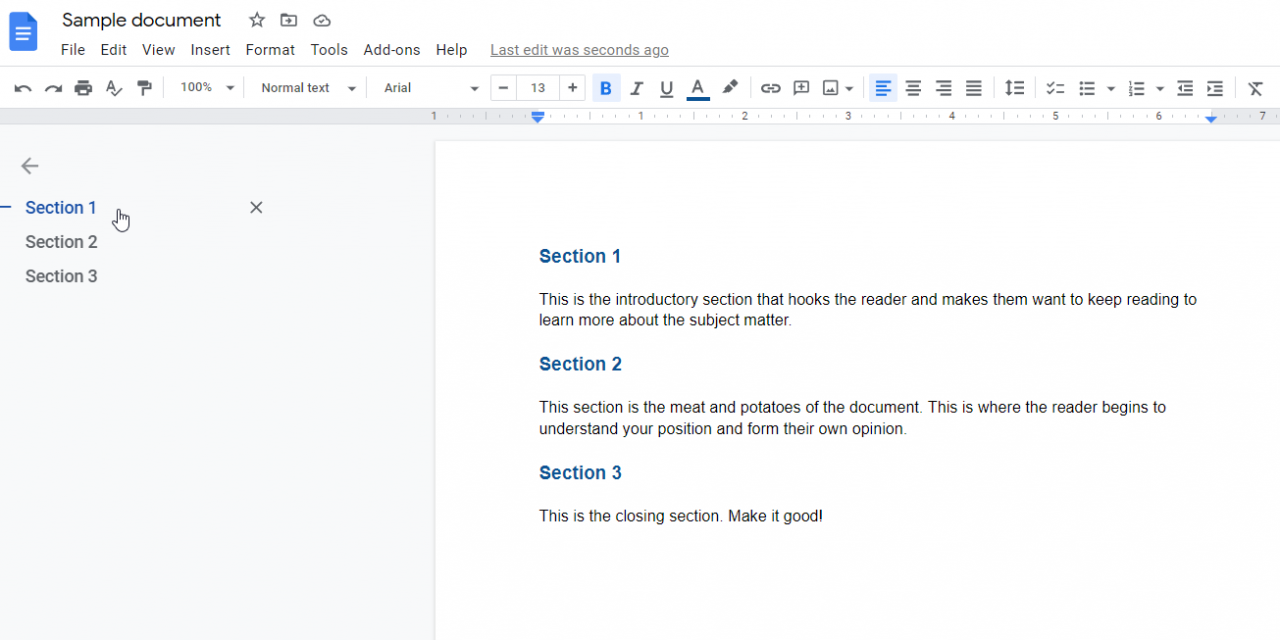Toggle italic formatting
The width and height of the screenshot is (1280, 640).
636,88
